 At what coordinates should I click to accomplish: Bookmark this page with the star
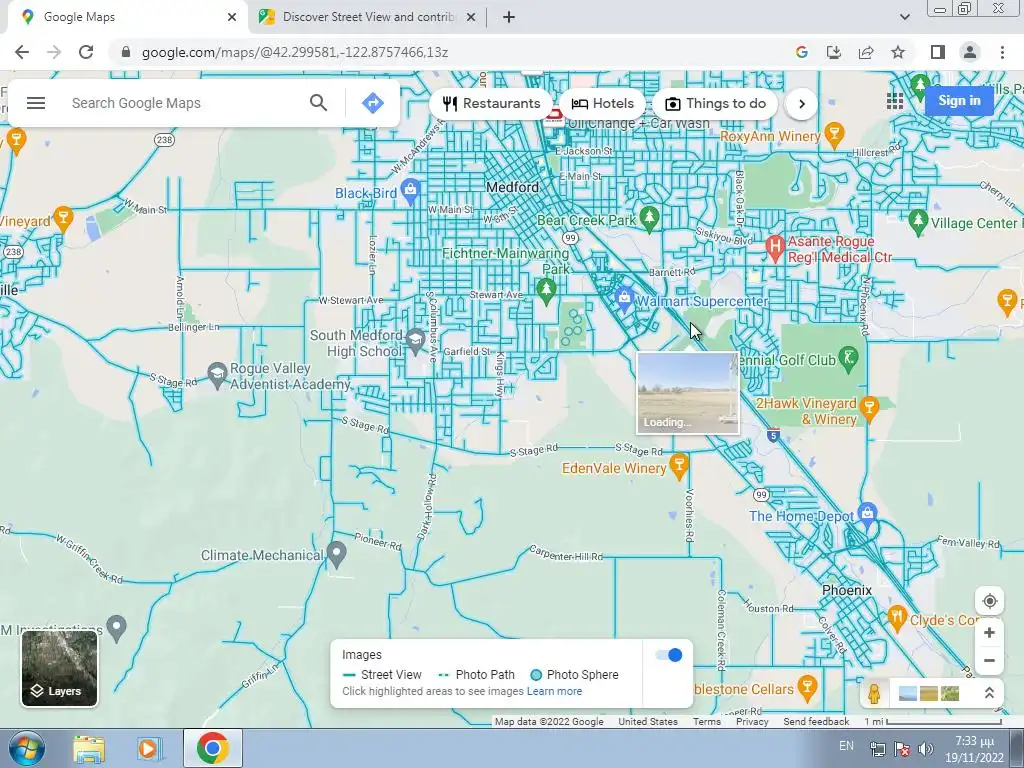[898, 52]
